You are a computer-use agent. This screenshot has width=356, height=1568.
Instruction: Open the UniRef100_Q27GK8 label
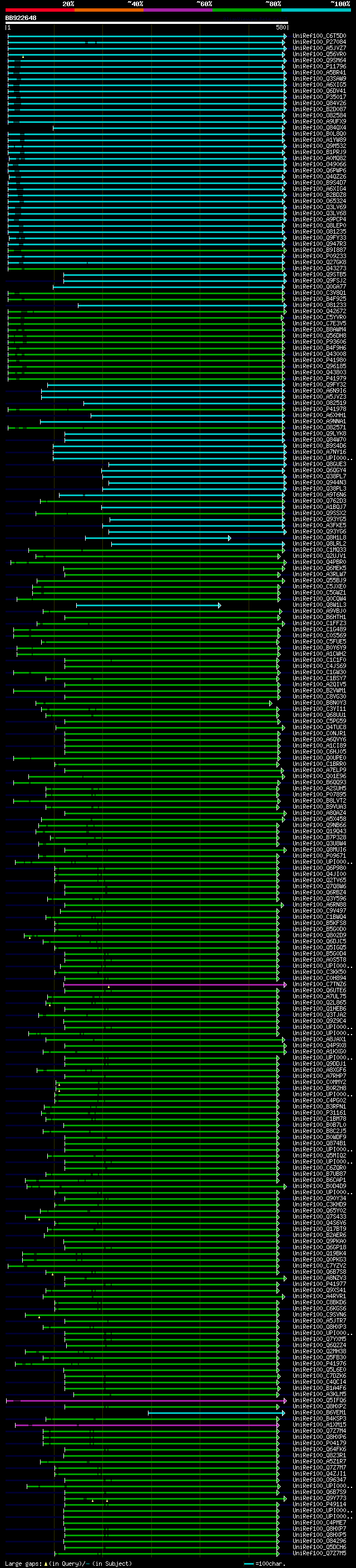(x=319, y=263)
